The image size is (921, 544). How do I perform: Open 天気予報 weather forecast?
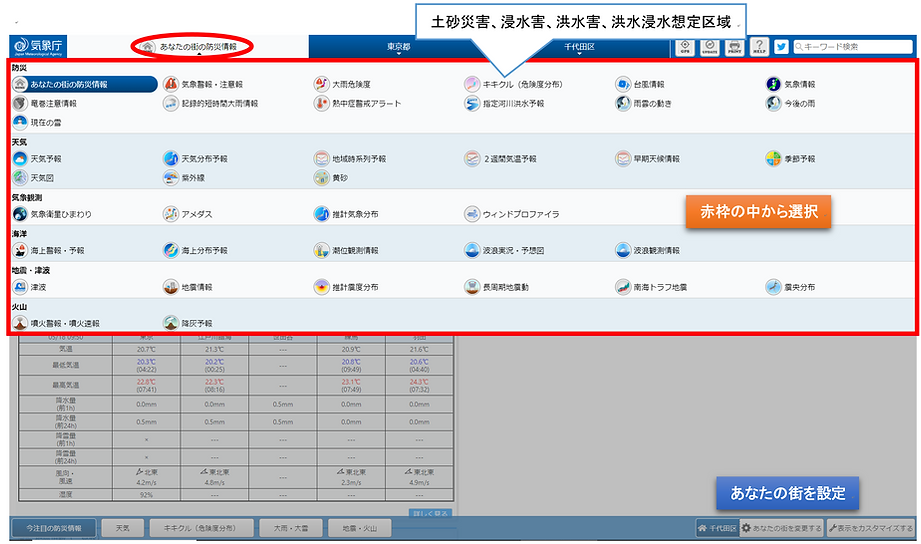(x=37, y=159)
